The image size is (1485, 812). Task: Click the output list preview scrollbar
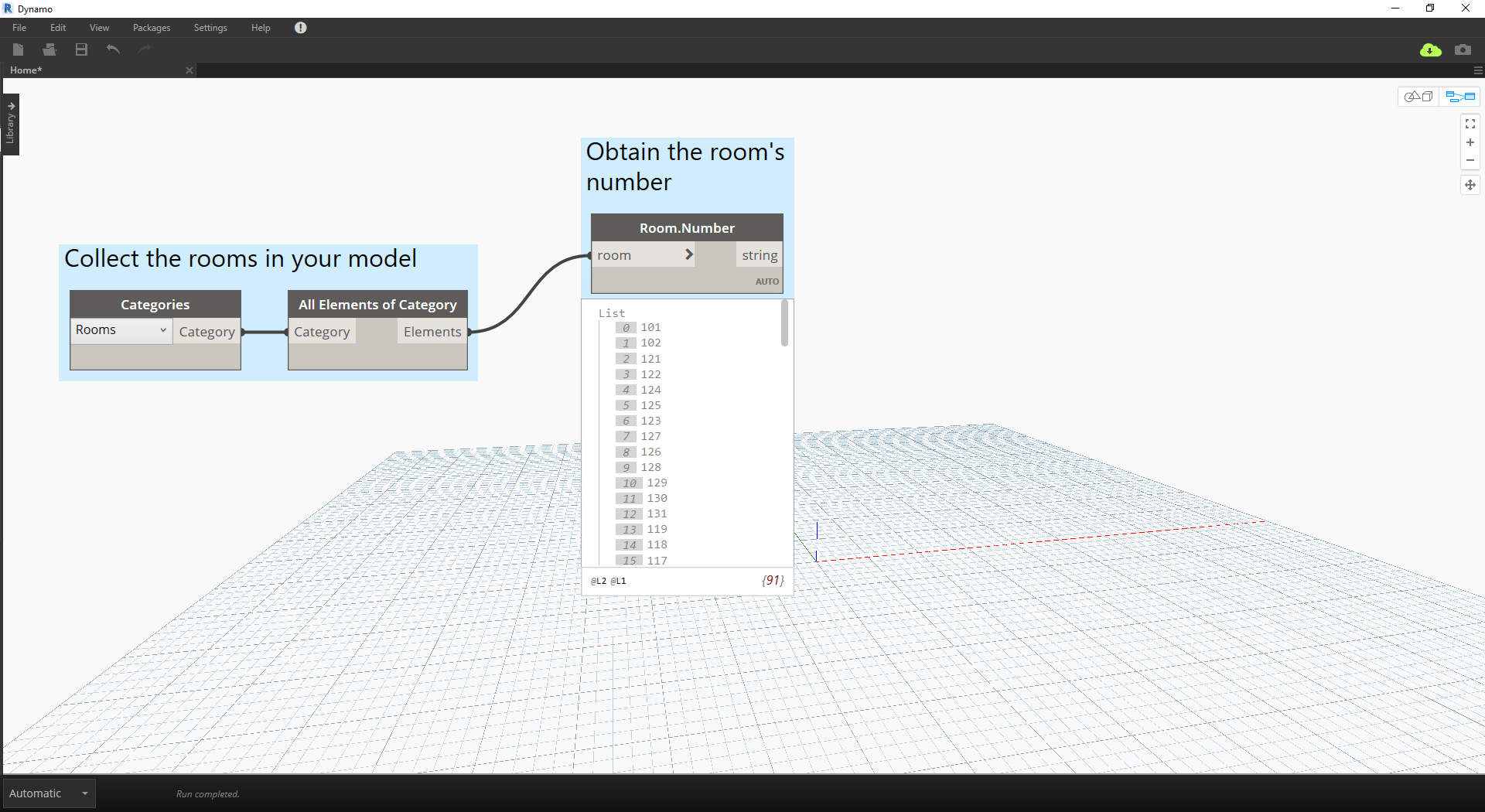tap(784, 323)
